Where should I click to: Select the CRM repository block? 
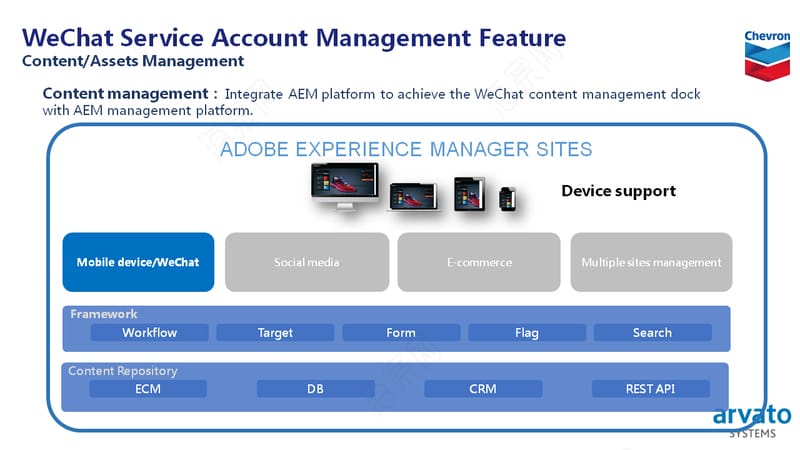(483, 389)
